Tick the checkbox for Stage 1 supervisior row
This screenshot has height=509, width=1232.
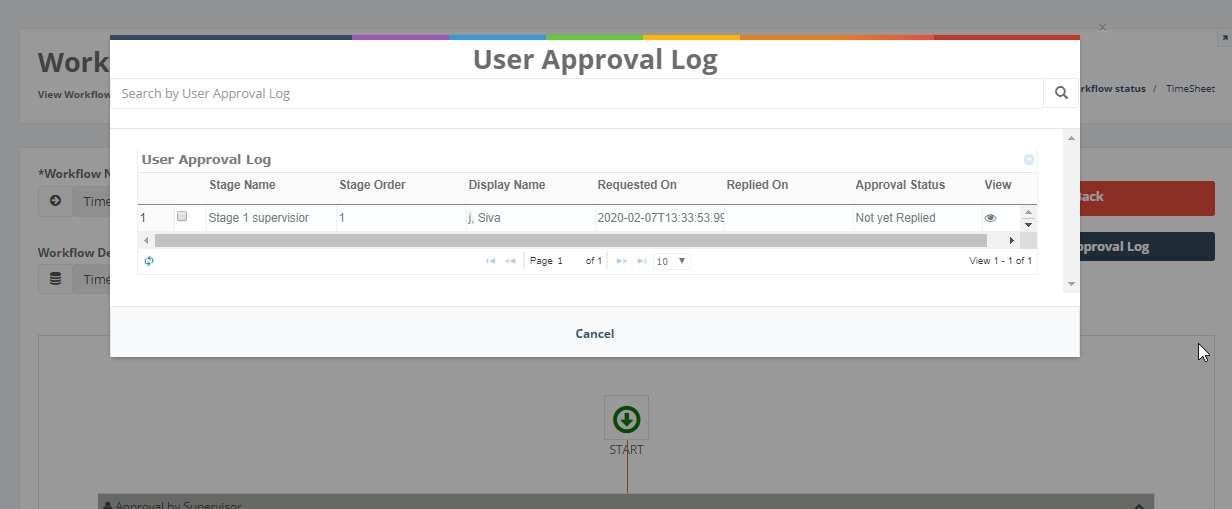(182, 216)
